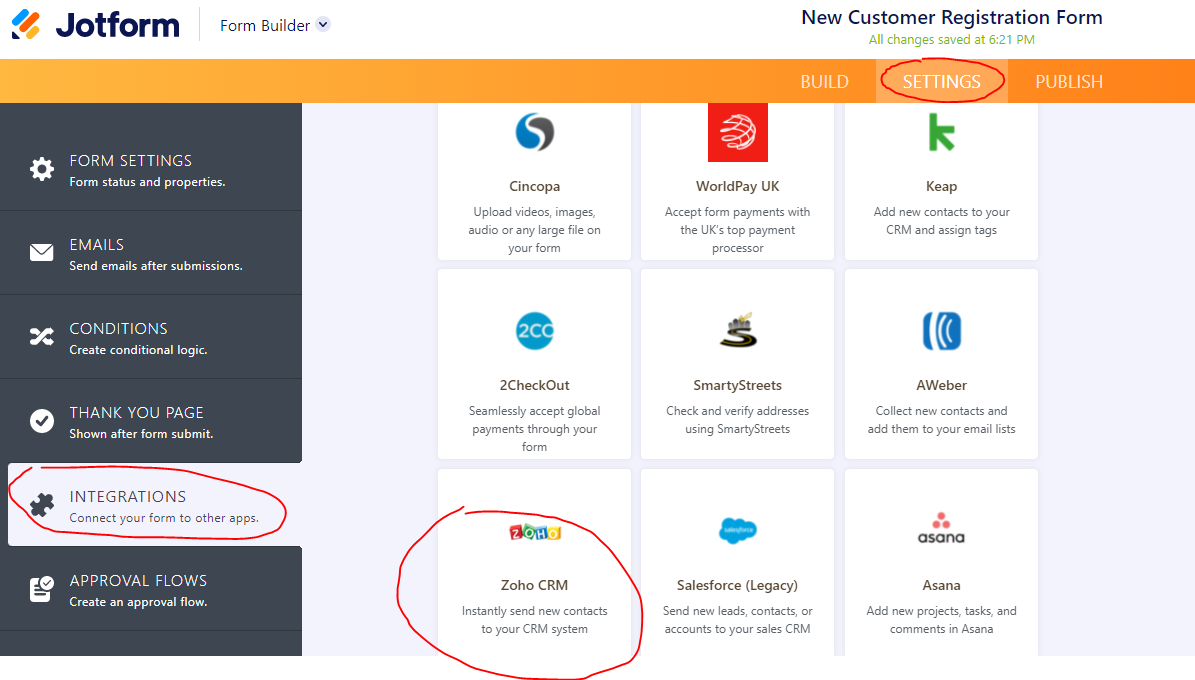Click 'Create conditional logic.' subtitle

[x=138, y=350]
